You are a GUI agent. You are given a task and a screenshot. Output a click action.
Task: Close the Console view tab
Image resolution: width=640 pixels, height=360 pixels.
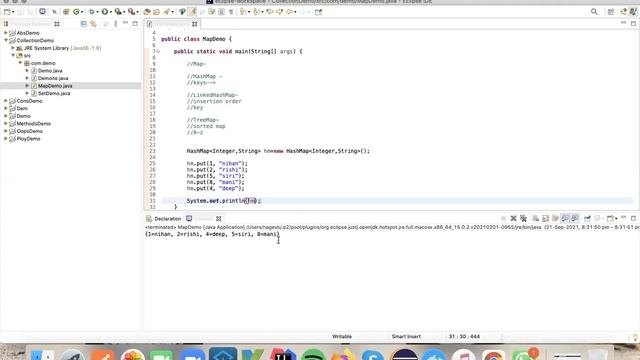pos(218,219)
